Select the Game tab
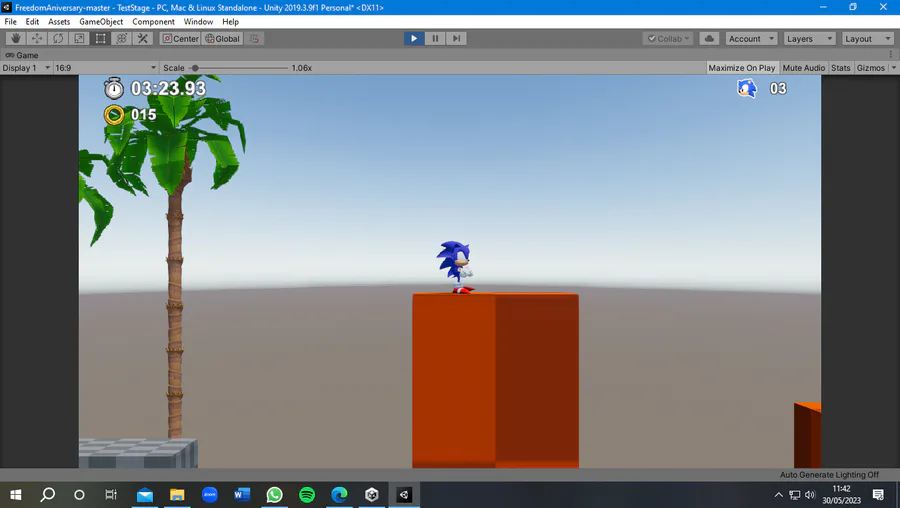Screen dimensions: 900x508 coord(22,55)
